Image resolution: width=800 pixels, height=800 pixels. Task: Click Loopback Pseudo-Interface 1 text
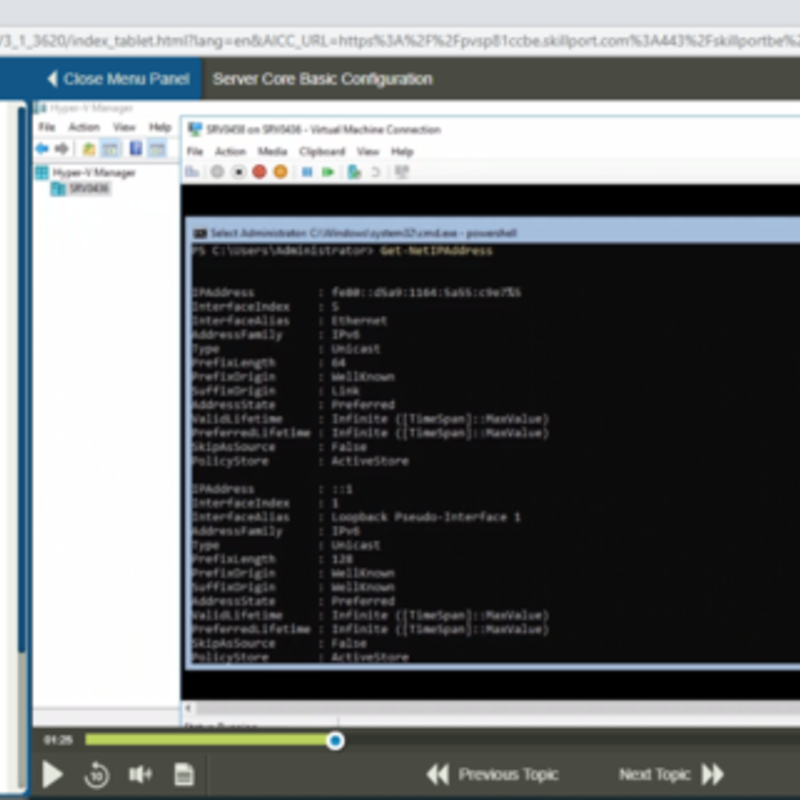click(x=426, y=517)
